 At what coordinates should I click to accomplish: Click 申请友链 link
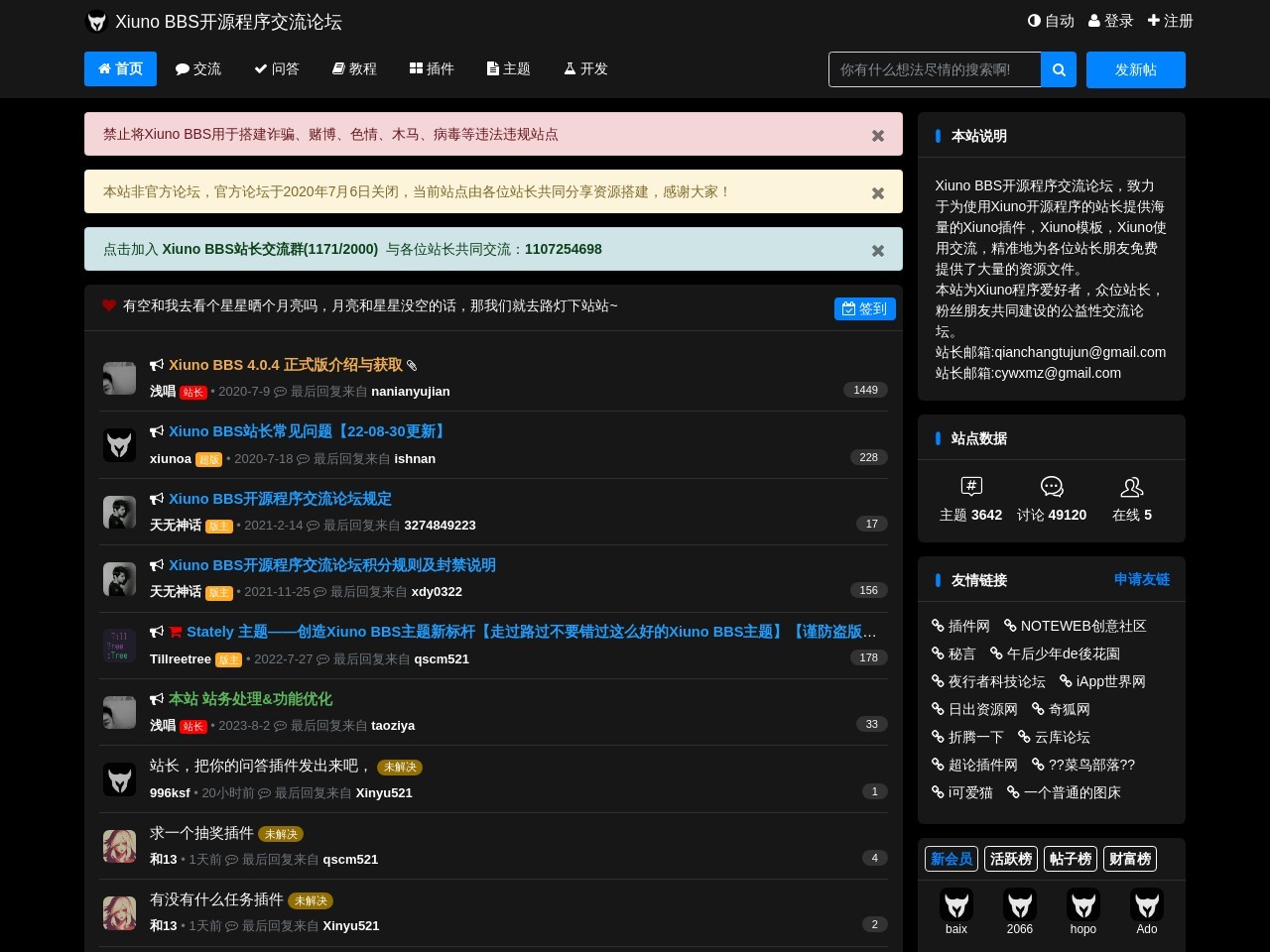(x=1142, y=579)
